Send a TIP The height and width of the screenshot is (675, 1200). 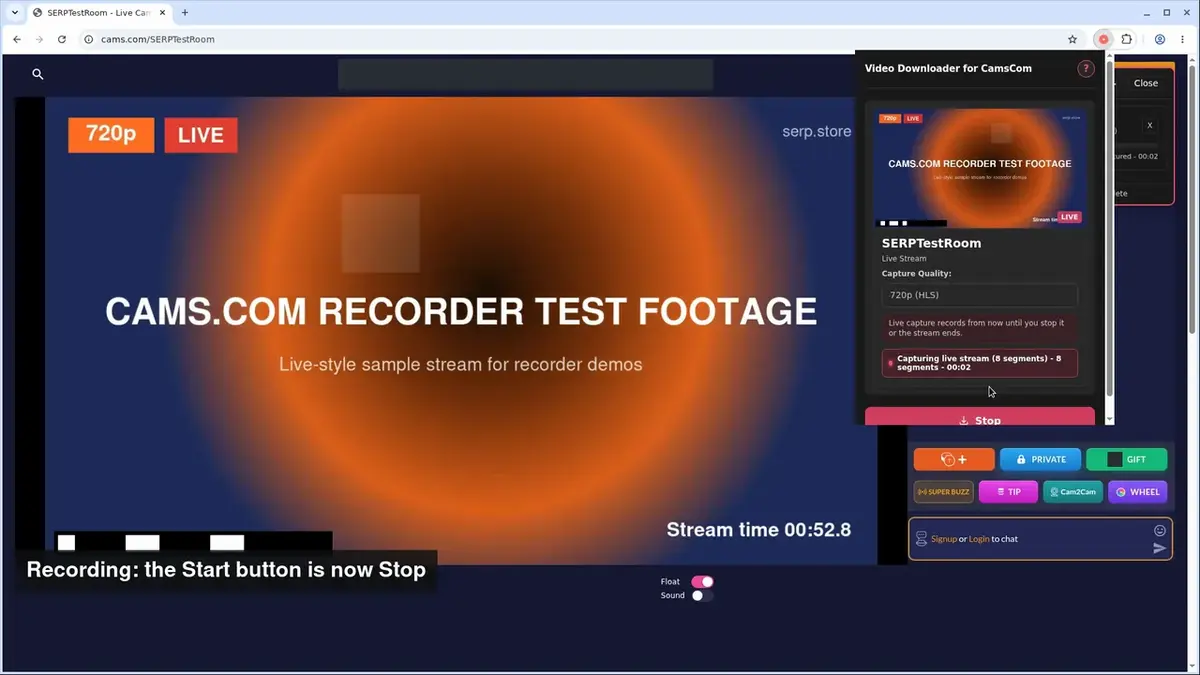(x=1008, y=492)
